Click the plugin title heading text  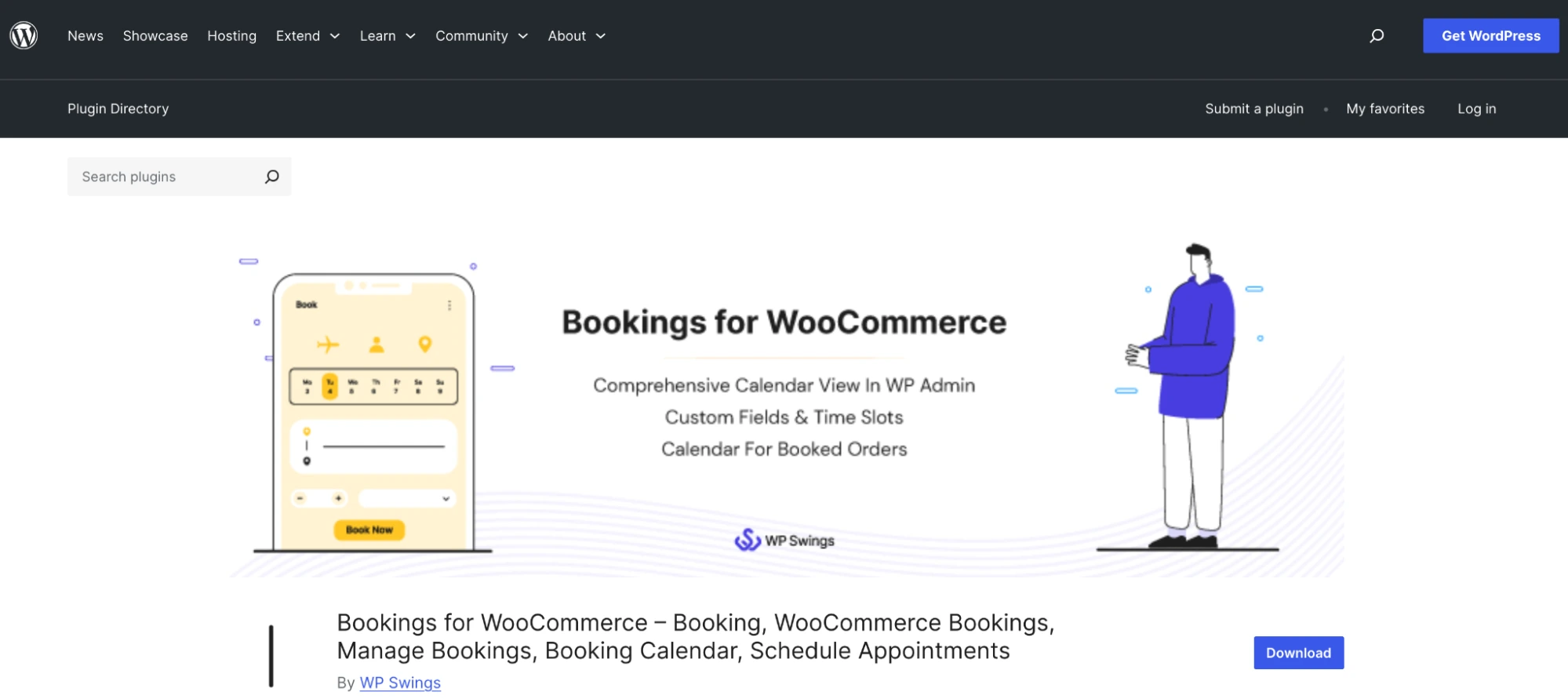[696, 636]
